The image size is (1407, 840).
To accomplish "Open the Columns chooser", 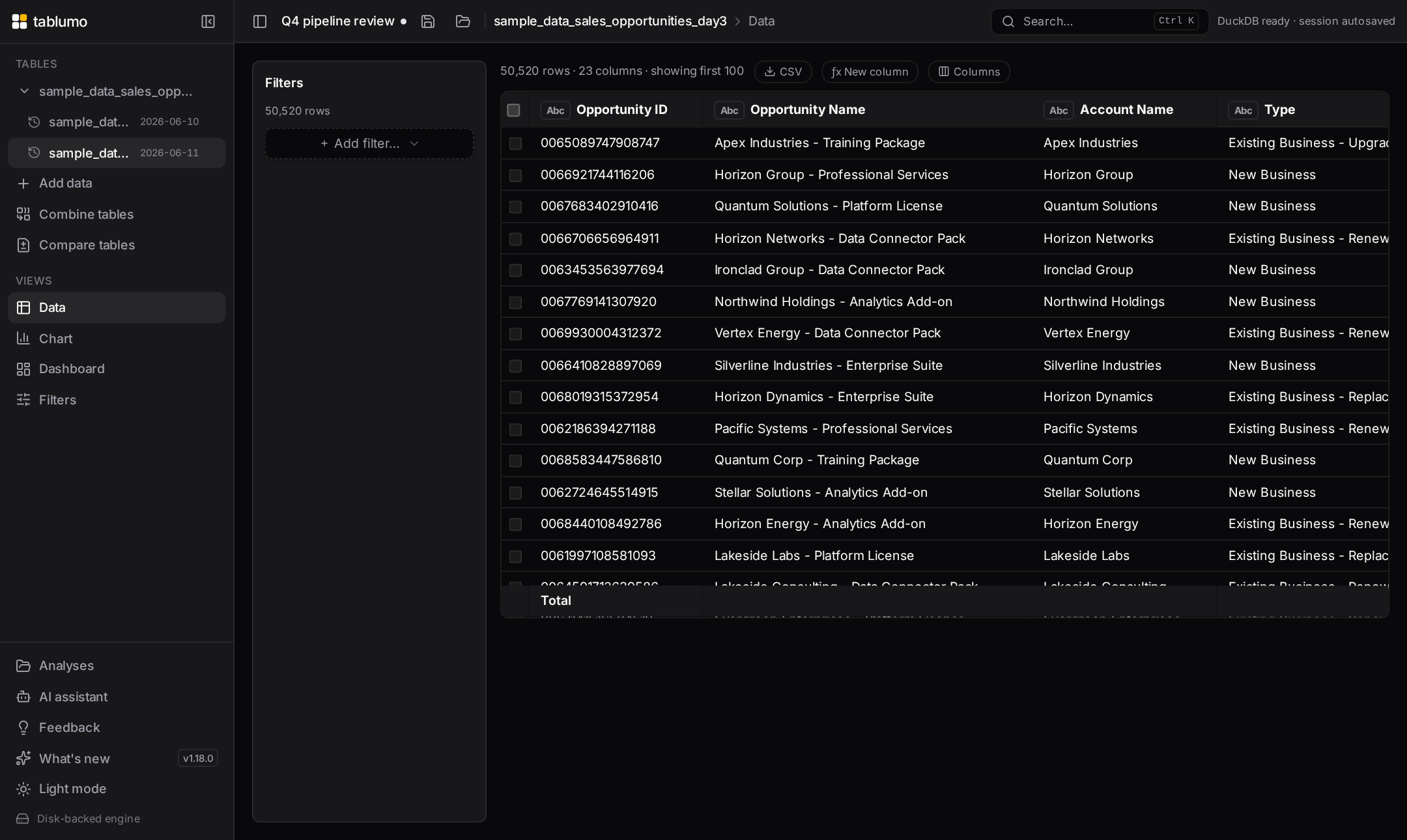I will coord(969,72).
